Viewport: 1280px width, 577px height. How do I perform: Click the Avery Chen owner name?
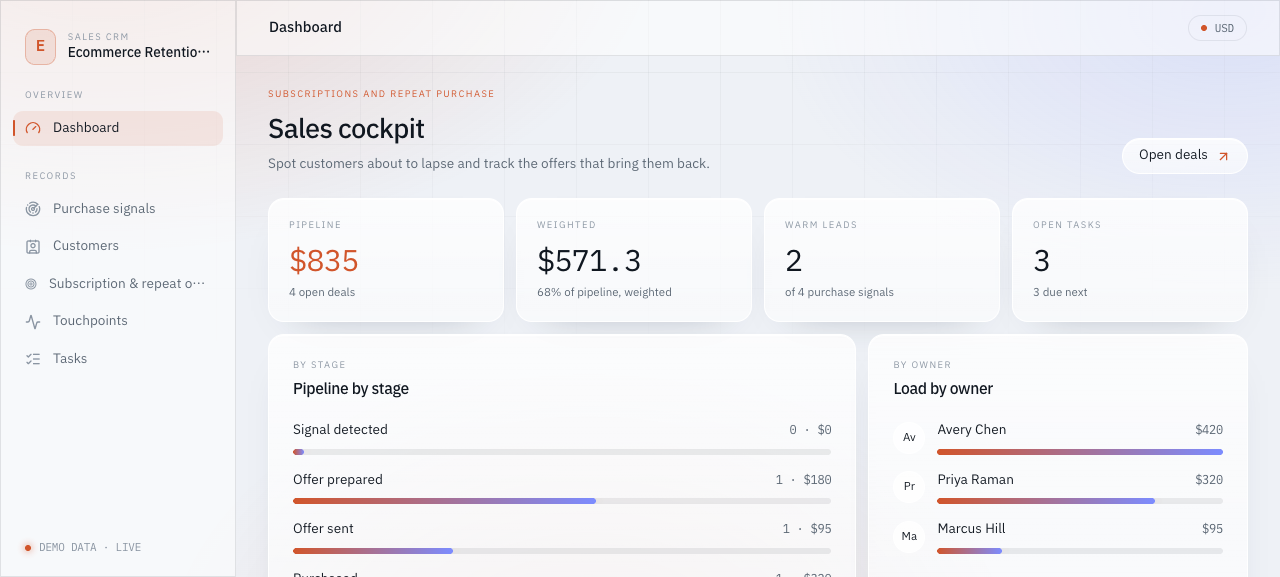click(x=972, y=430)
